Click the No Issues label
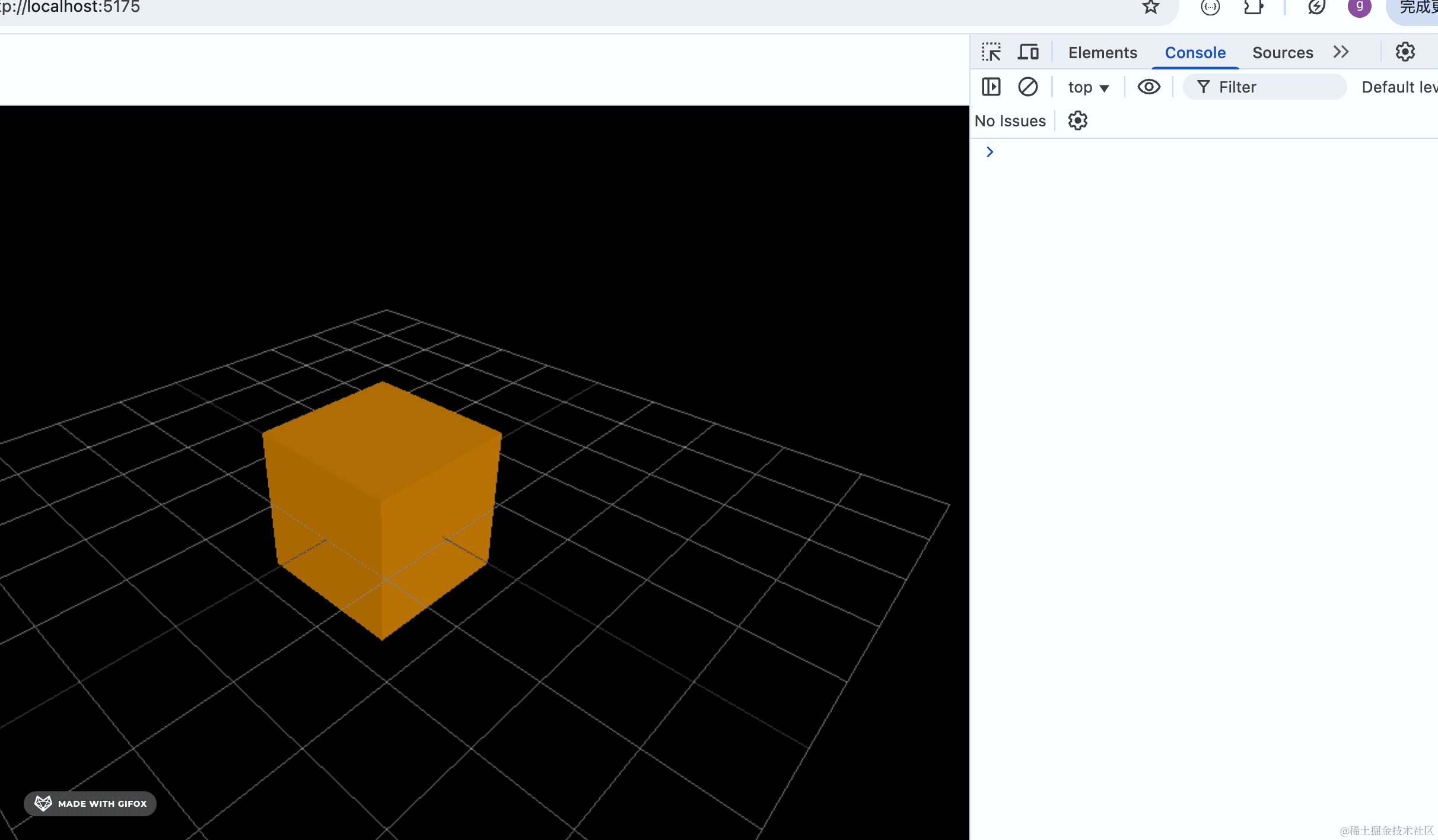1438x840 pixels. pyautogui.click(x=1010, y=120)
